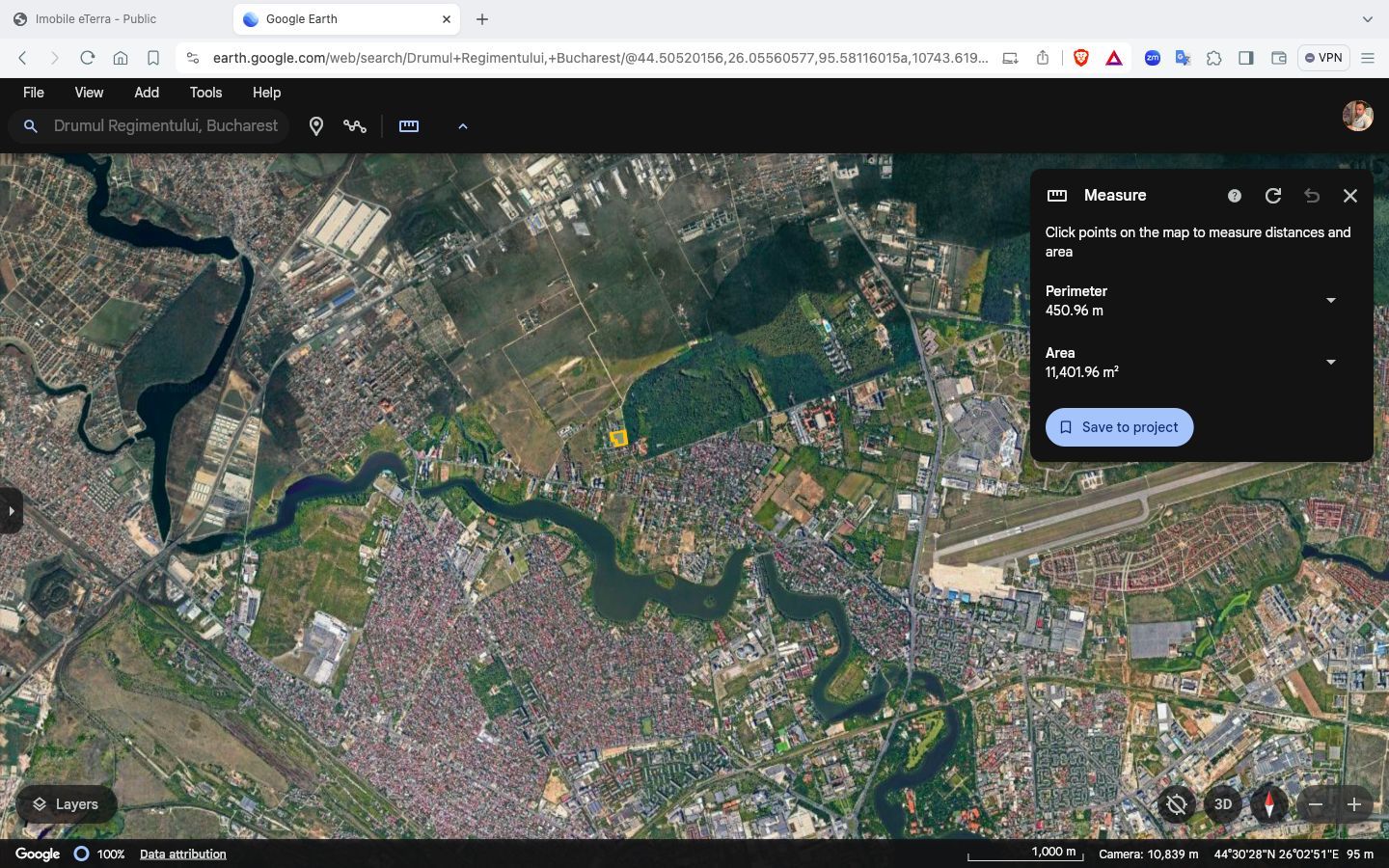This screenshot has height=868, width=1389.
Task: Toggle the 3D view button
Action: [x=1222, y=804]
